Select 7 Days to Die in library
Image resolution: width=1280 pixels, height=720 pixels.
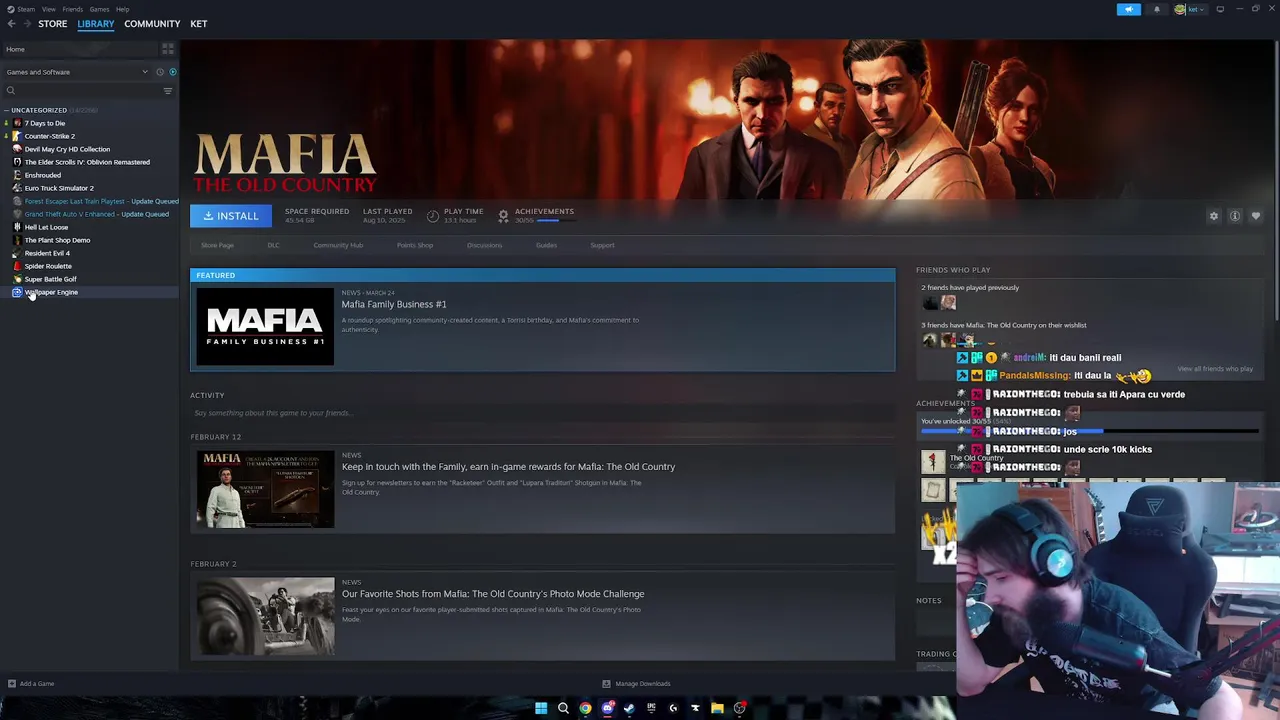(x=45, y=123)
